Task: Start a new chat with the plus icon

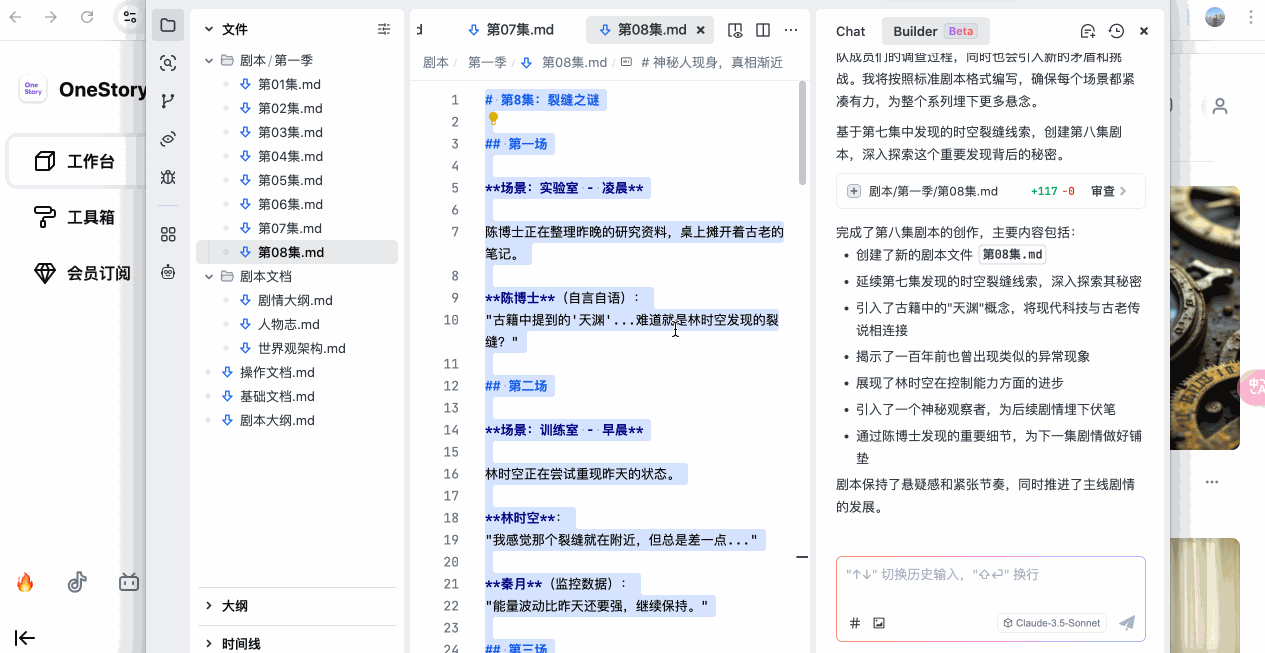Action: point(1088,31)
